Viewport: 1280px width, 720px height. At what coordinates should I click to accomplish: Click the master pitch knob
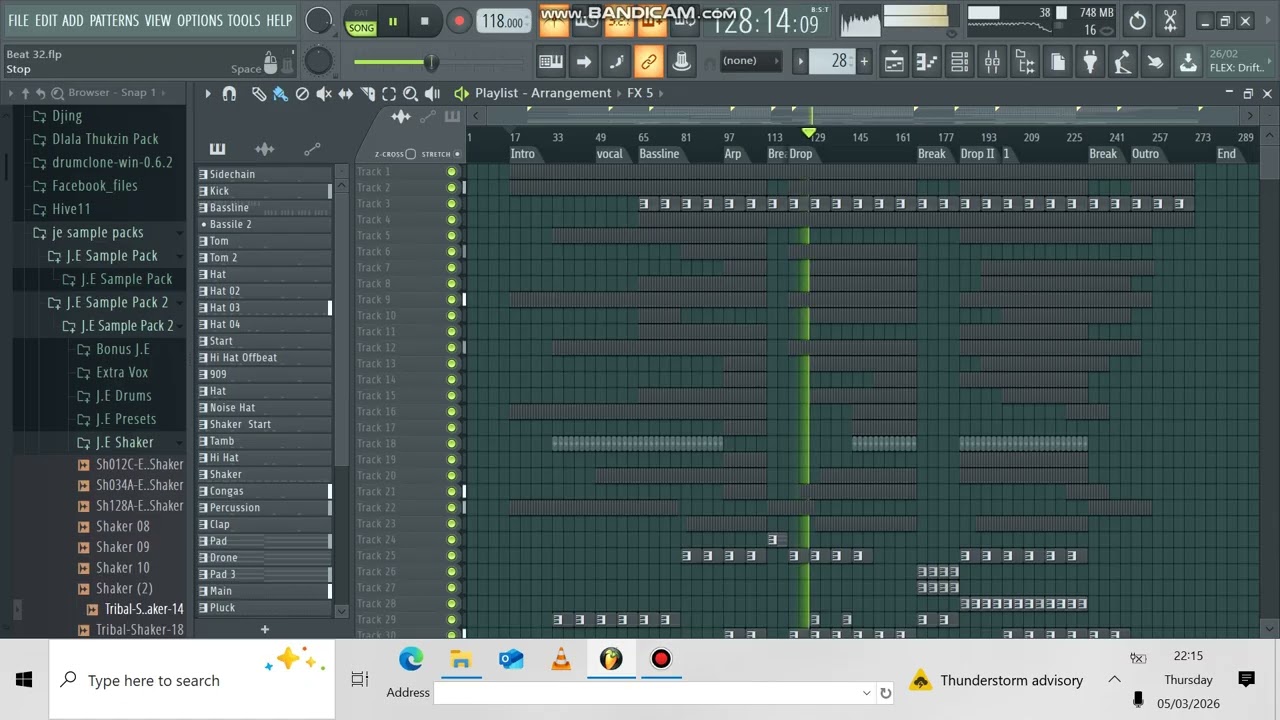[318, 62]
